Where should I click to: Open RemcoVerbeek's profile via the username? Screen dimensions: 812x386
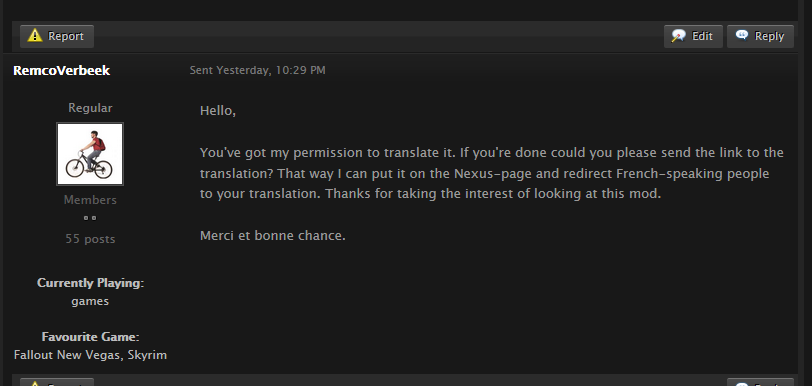pyautogui.click(x=61, y=70)
